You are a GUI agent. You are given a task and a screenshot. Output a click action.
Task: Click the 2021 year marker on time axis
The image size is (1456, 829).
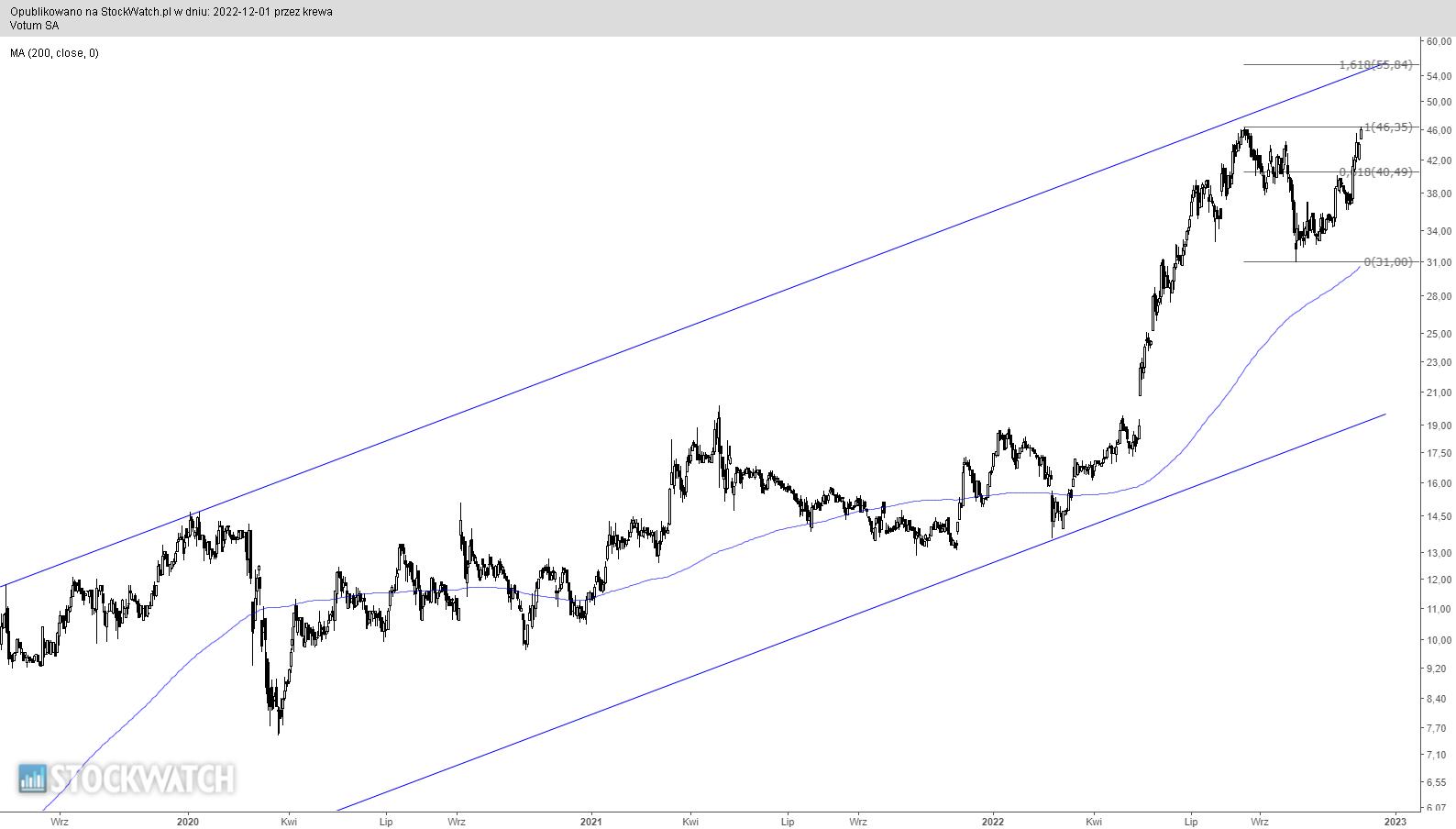point(591,822)
